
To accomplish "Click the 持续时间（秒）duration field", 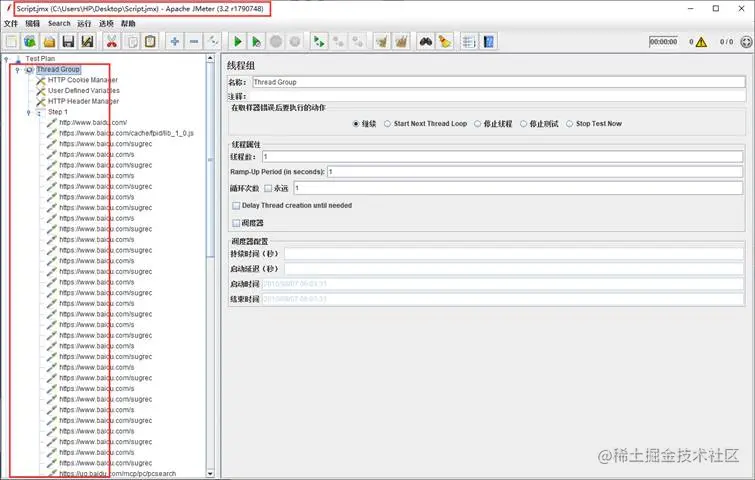I will click(x=514, y=254).
